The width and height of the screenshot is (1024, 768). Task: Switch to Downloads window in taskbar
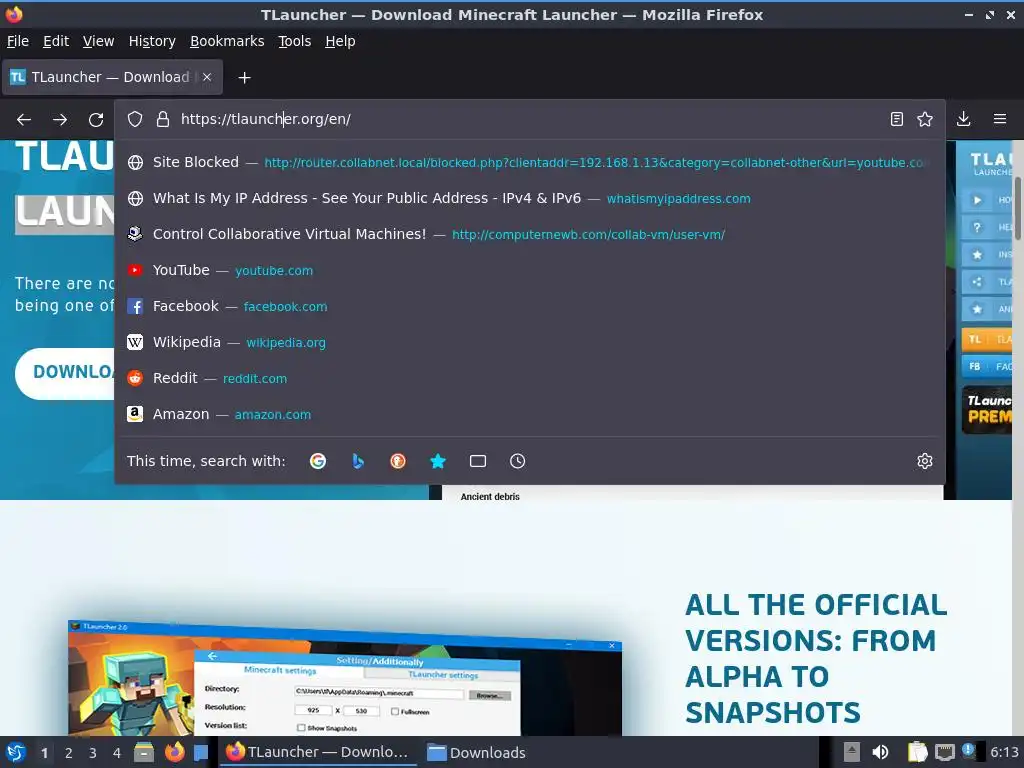click(477, 752)
